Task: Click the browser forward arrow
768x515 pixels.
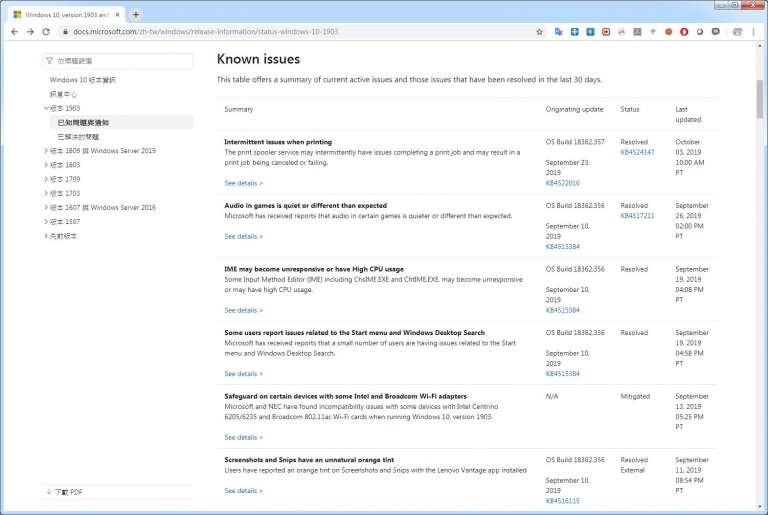Action: click(x=30, y=32)
